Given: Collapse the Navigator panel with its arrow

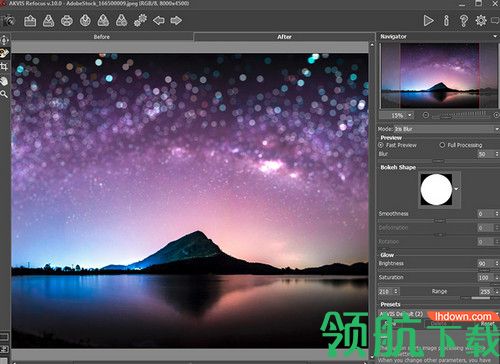Looking at the screenshot, I should pos(495,36).
